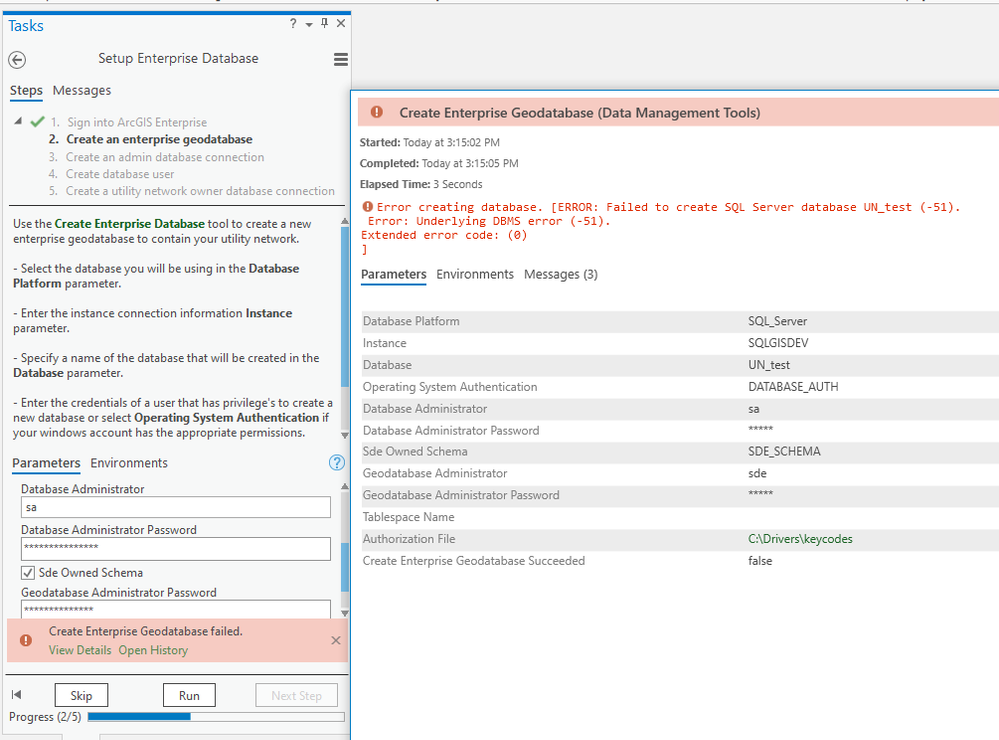The image size is (999, 740).
Task: Click the Database Administrator input field
Action: click(176, 507)
